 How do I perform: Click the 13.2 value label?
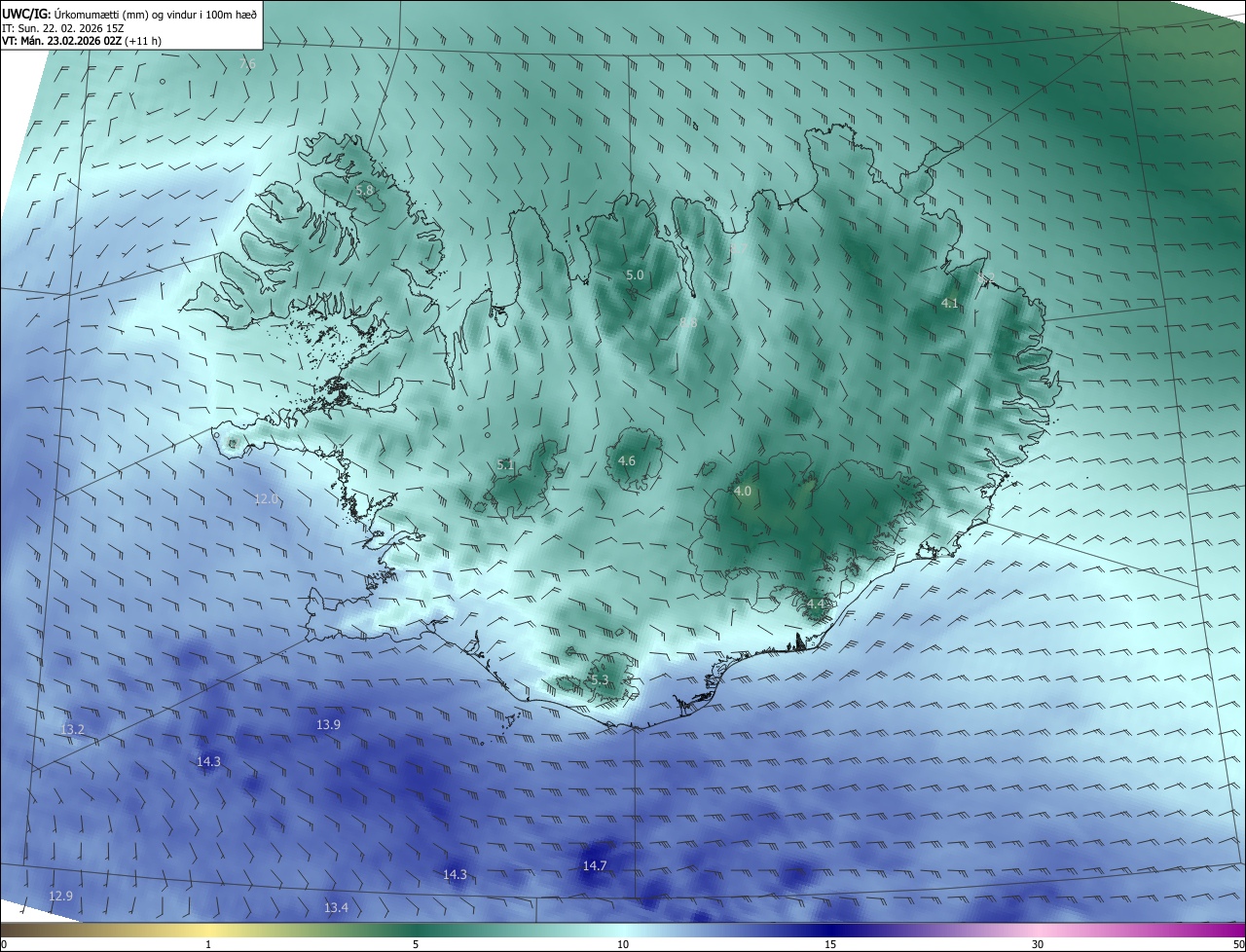coord(73,729)
